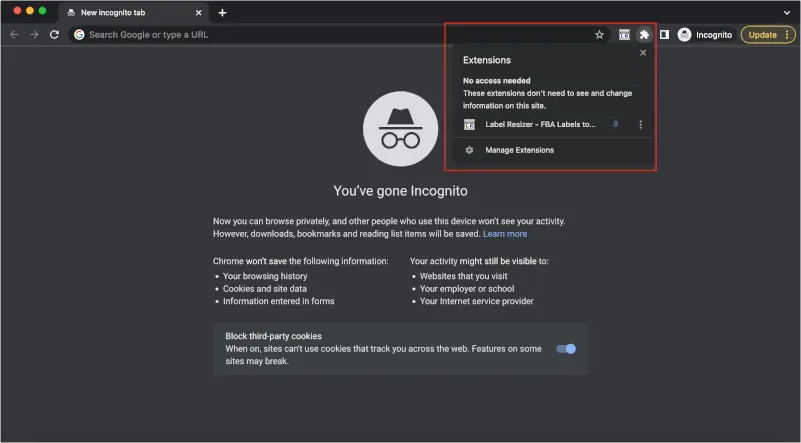801x443 pixels.
Task: Click the incognito hat-and-glasses logo
Action: (x=400, y=129)
